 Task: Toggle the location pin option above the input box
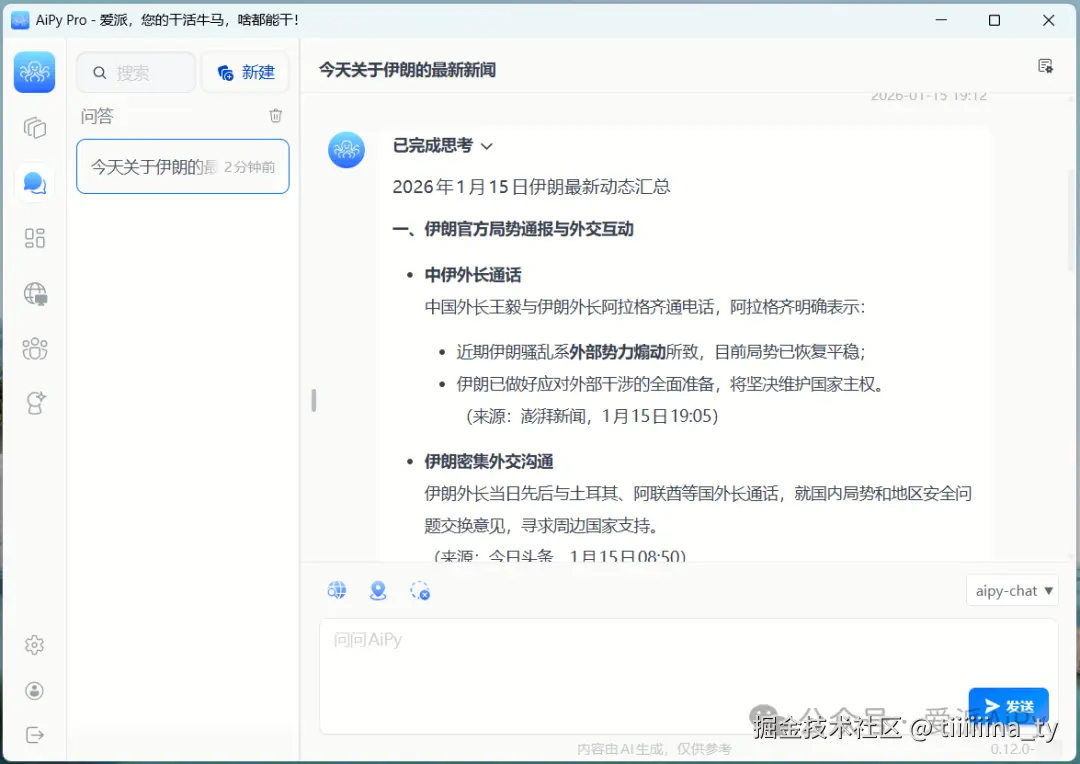(378, 590)
